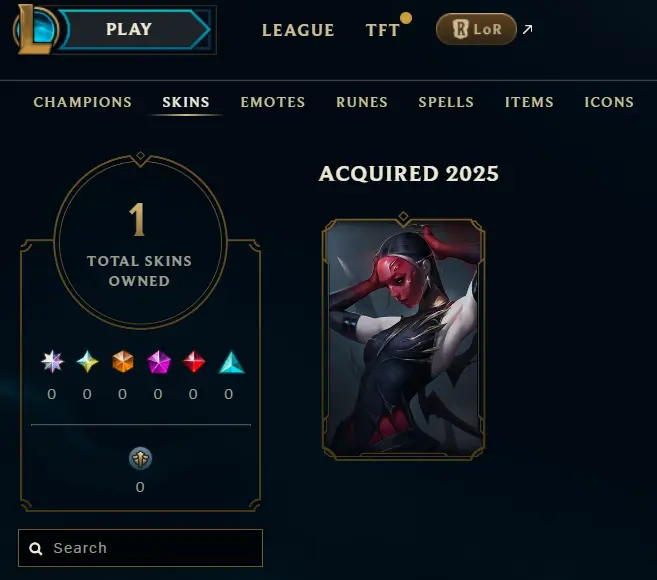Select the acquired 2025 skin card

pyautogui.click(x=404, y=338)
